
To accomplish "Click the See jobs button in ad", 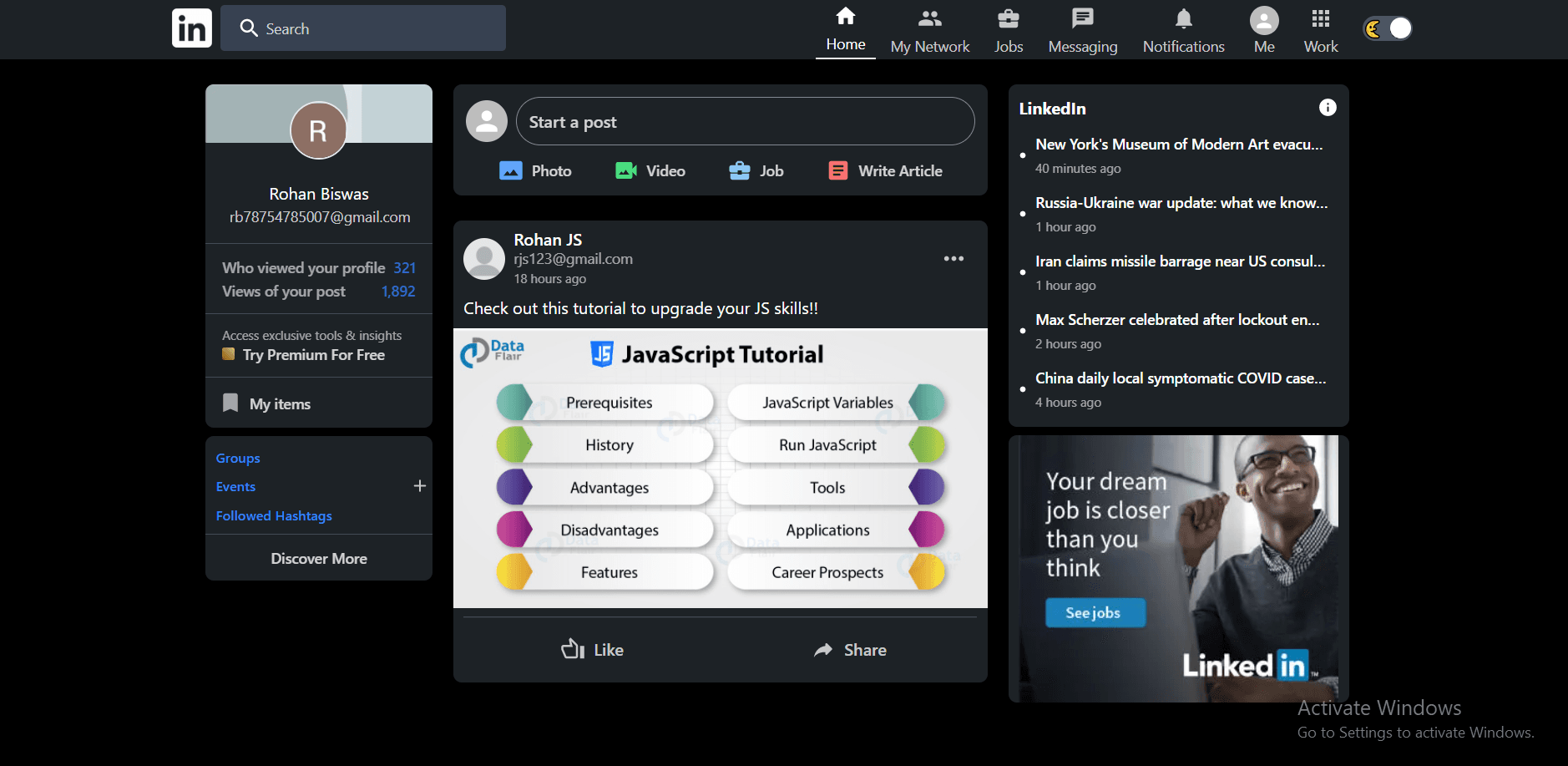I will tap(1095, 612).
